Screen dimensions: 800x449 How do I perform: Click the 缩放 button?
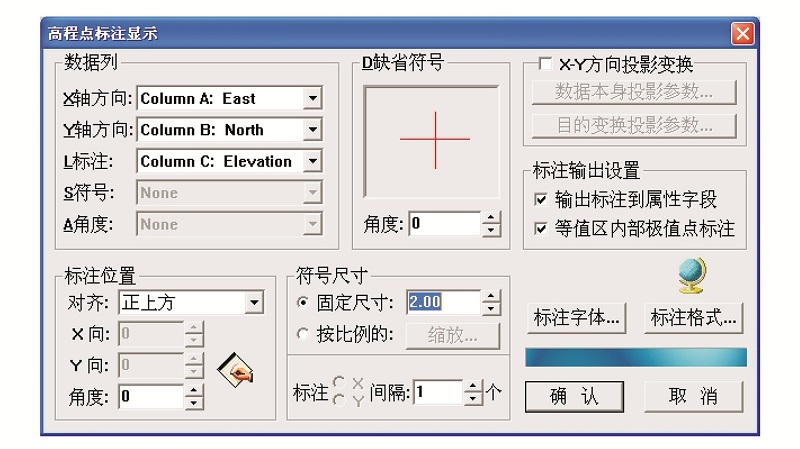[453, 336]
